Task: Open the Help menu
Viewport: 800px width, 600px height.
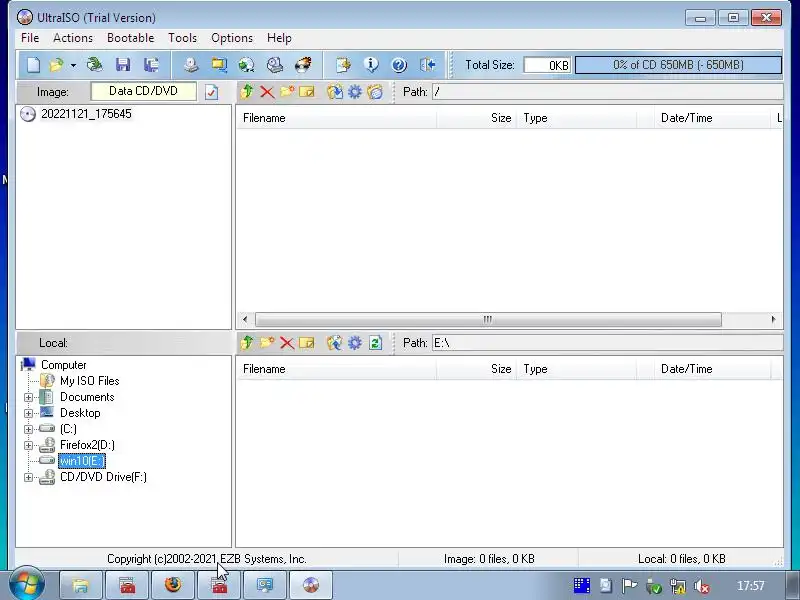Action: click(279, 38)
